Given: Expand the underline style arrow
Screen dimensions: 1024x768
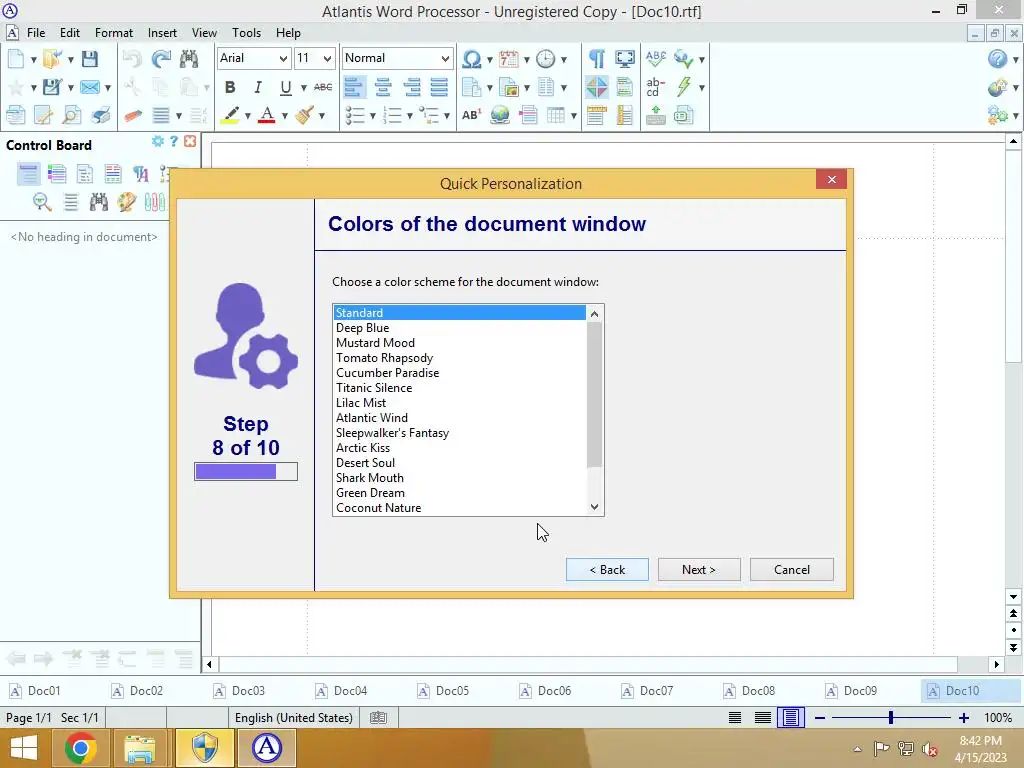Looking at the screenshot, I should (304, 88).
